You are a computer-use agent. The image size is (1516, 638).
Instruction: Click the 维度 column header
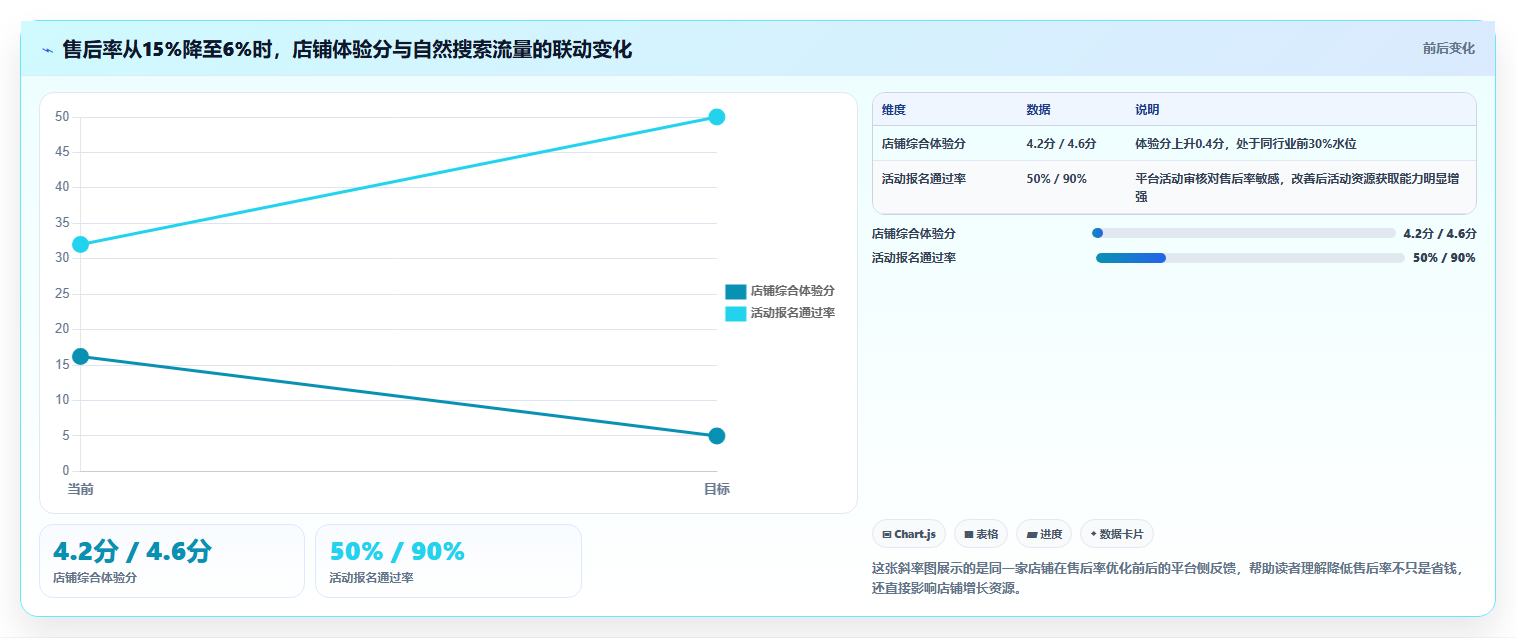[894, 110]
